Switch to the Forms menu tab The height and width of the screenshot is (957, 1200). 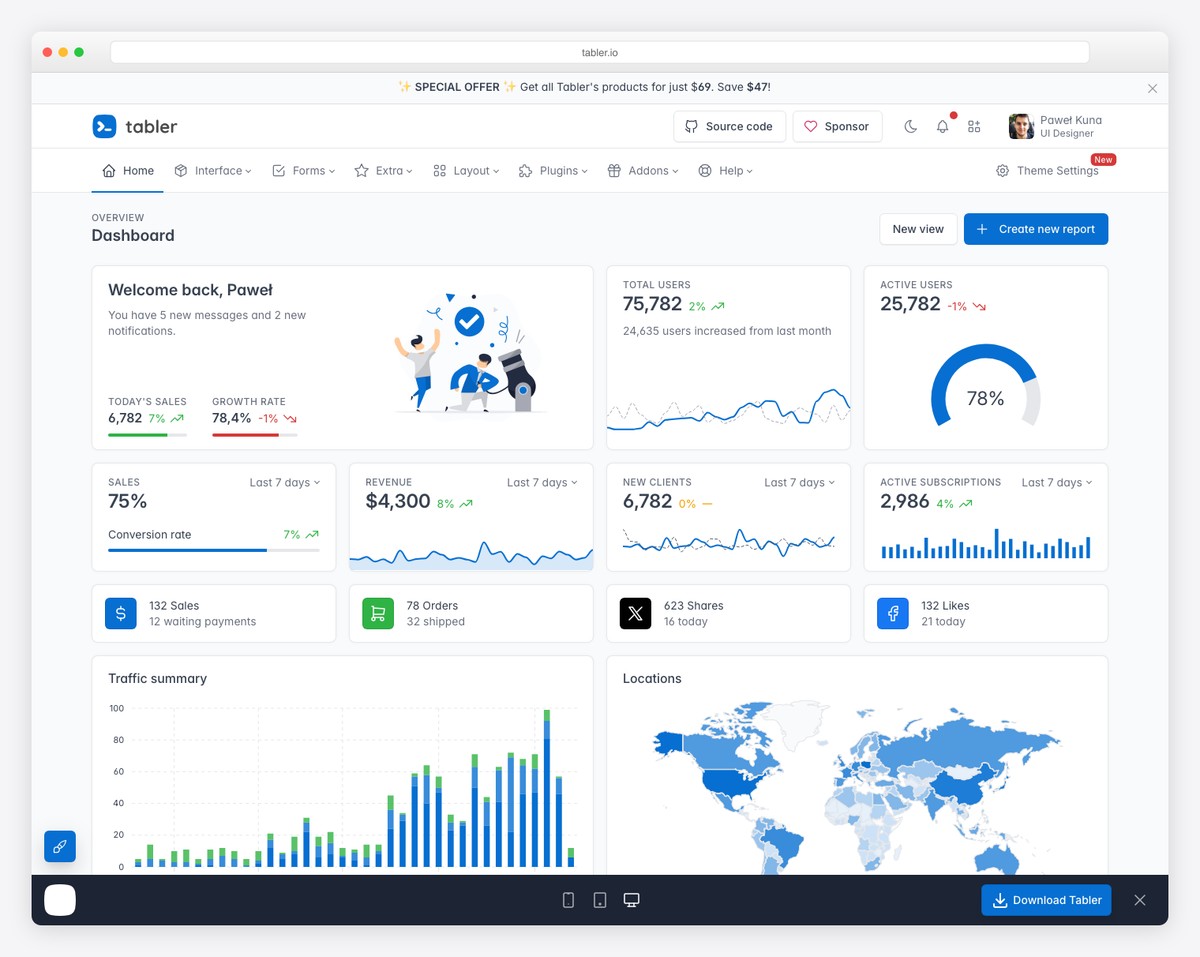[303, 170]
